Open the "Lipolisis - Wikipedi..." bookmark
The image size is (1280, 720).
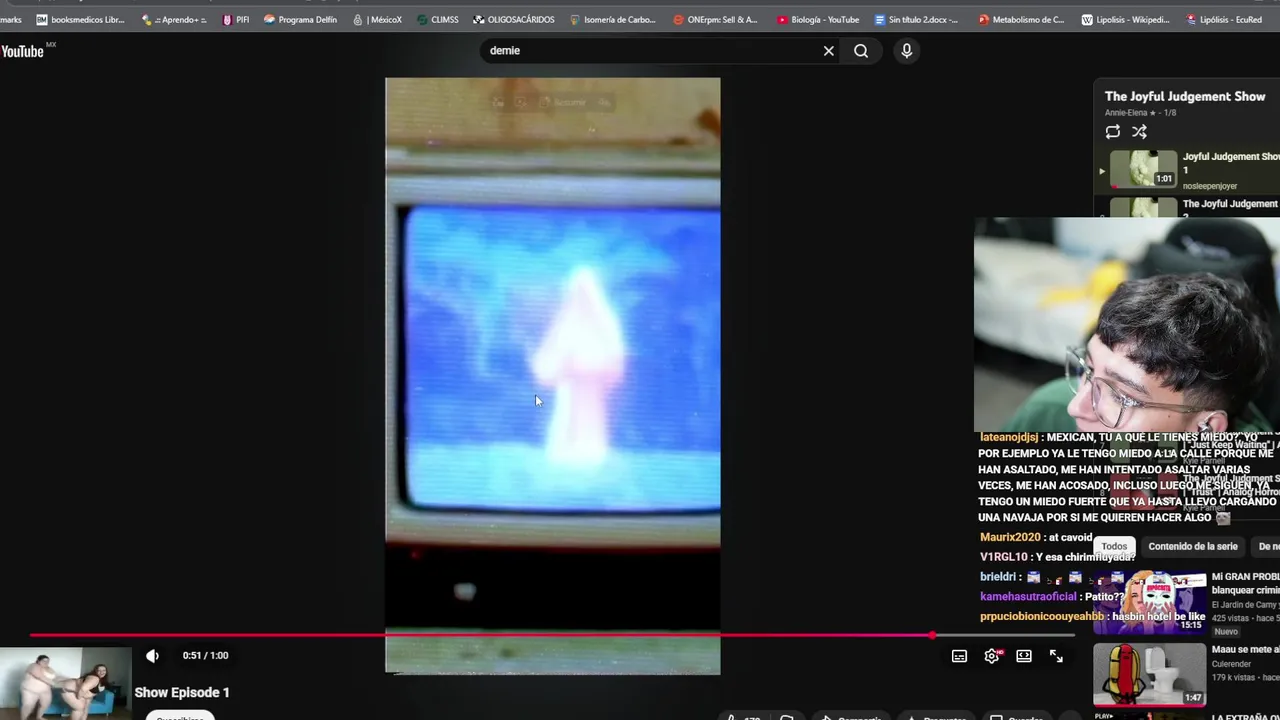1125,19
